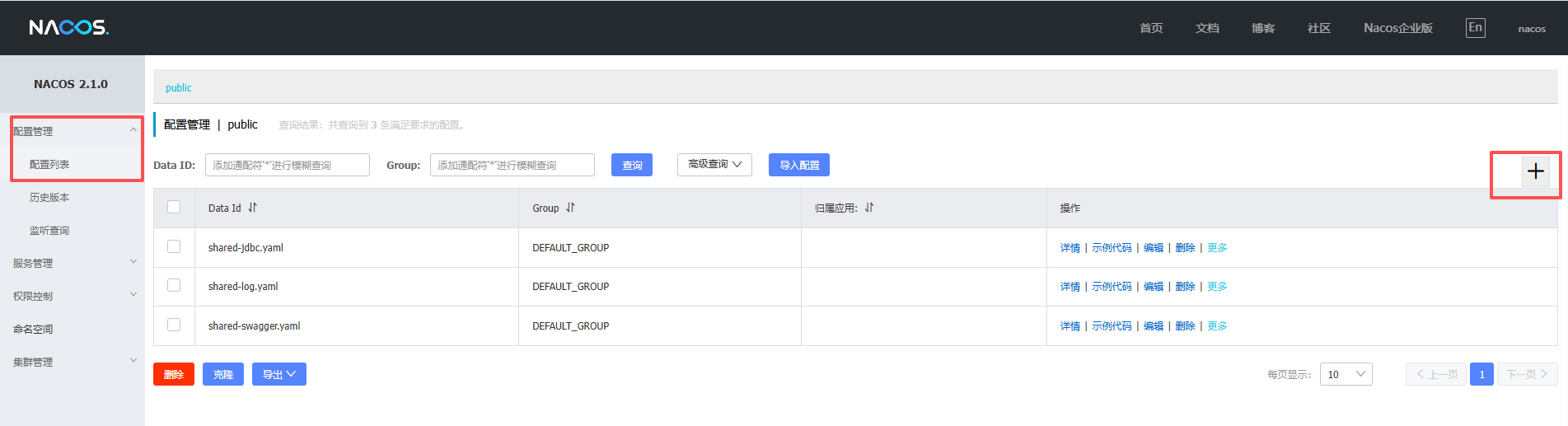
Task: Click 编辑 for shared-jdbc.yaml
Action: point(1154,247)
